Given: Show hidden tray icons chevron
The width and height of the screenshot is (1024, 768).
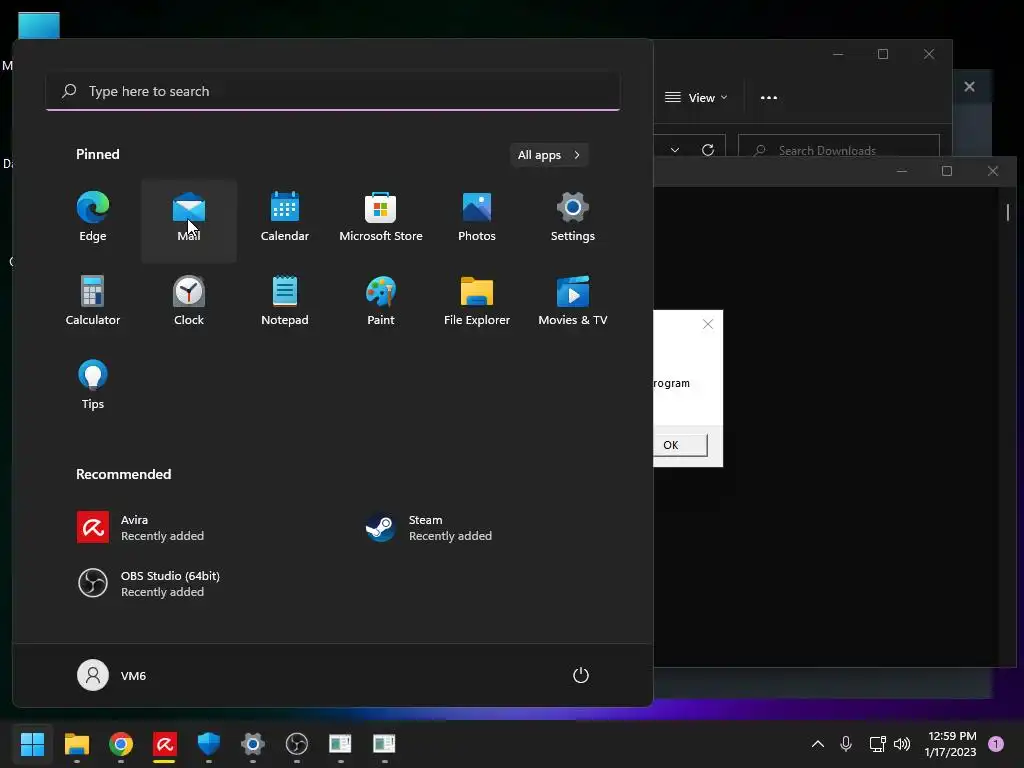Looking at the screenshot, I should (818, 744).
